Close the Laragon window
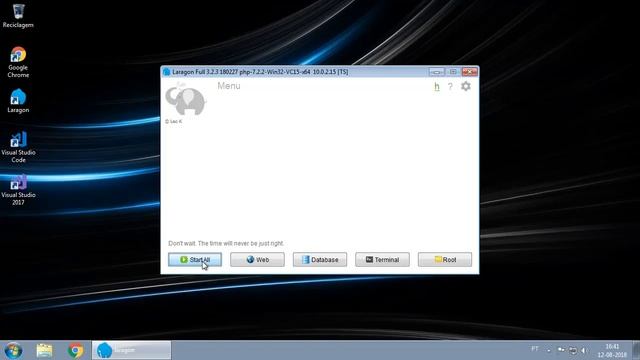This screenshot has height=360, width=640. tap(469, 72)
